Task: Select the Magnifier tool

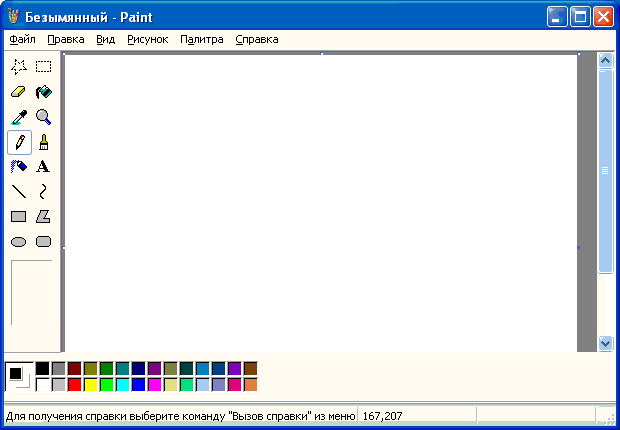Action: (x=43, y=117)
